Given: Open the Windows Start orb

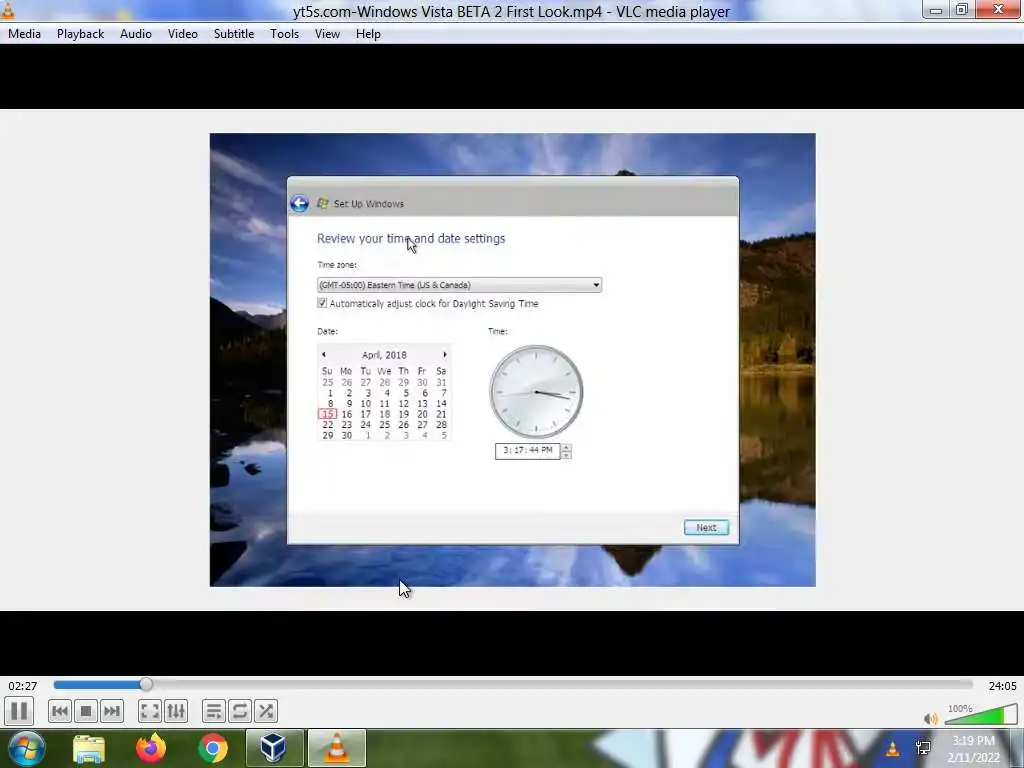Looking at the screenshot, I should [25, 748].
